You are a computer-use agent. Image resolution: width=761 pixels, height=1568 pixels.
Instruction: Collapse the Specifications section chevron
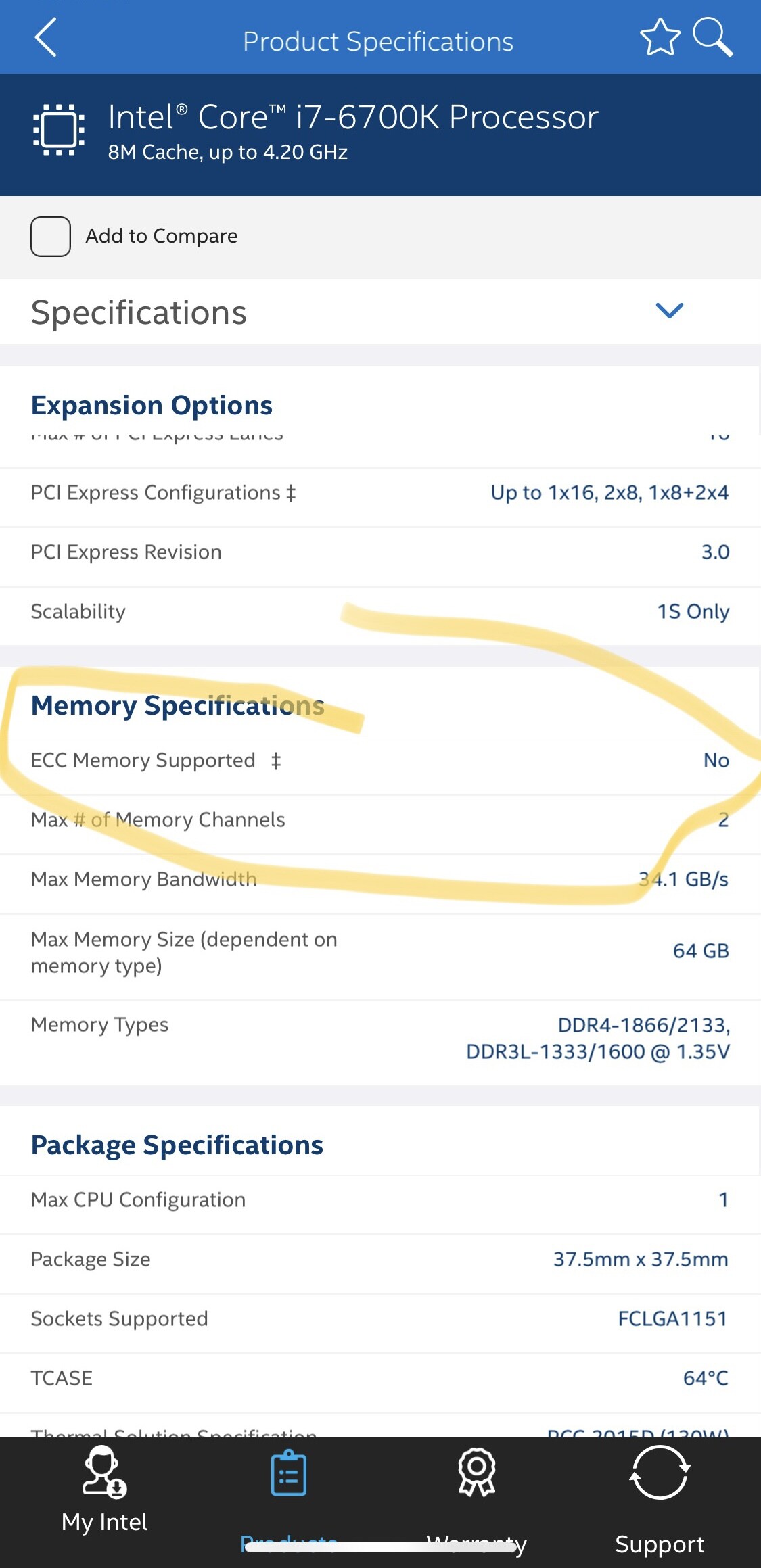point(670,310)
